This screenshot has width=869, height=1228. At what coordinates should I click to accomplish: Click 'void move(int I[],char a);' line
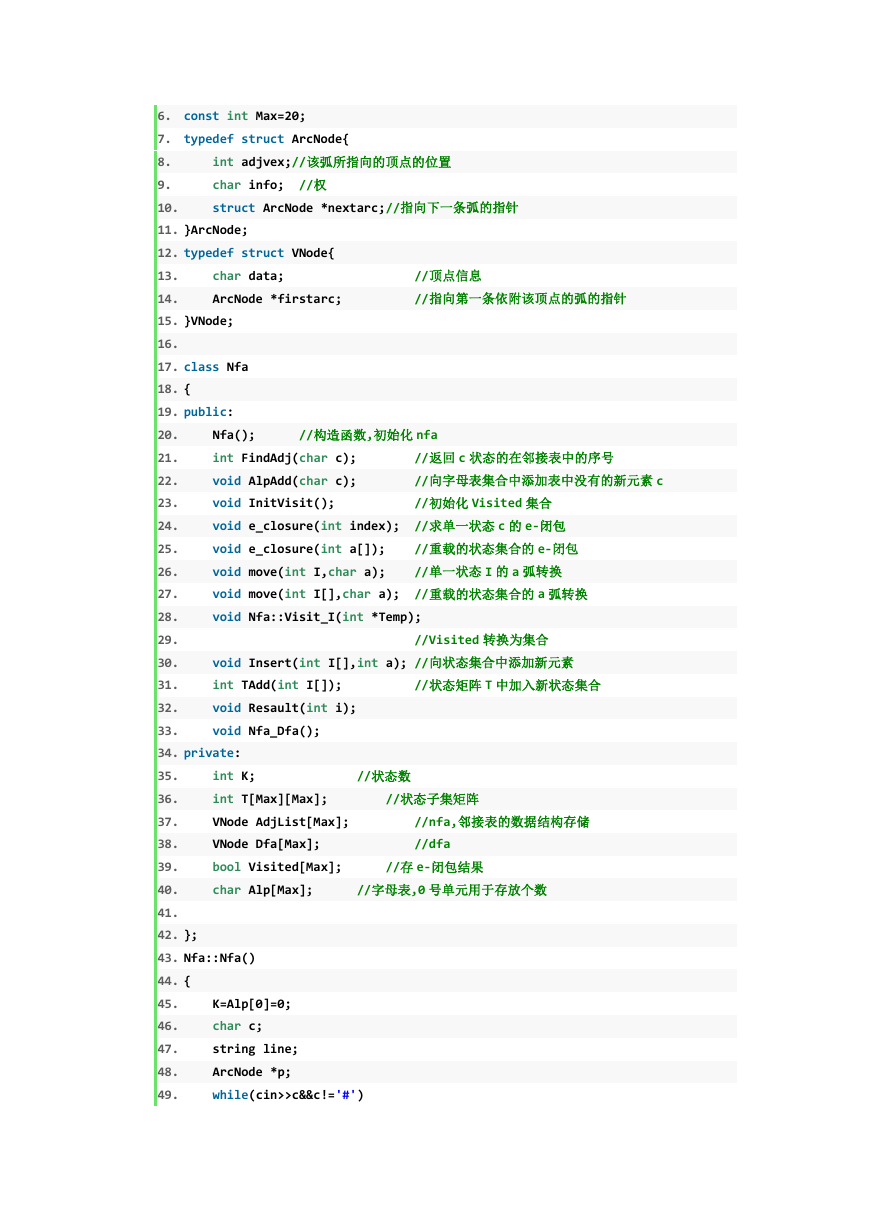click(x=306, y=594)
